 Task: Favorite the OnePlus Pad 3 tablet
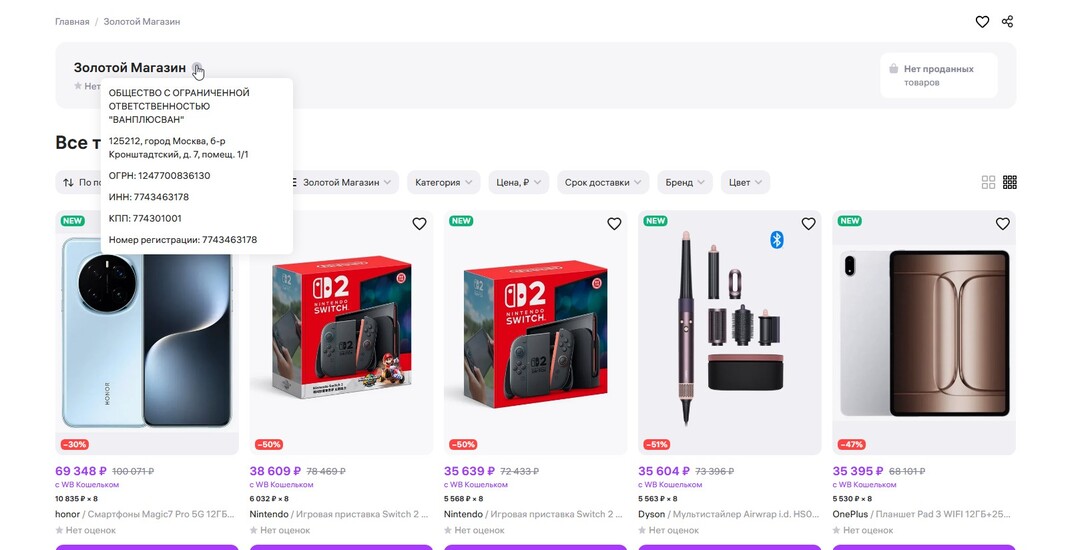(1002, 224)
